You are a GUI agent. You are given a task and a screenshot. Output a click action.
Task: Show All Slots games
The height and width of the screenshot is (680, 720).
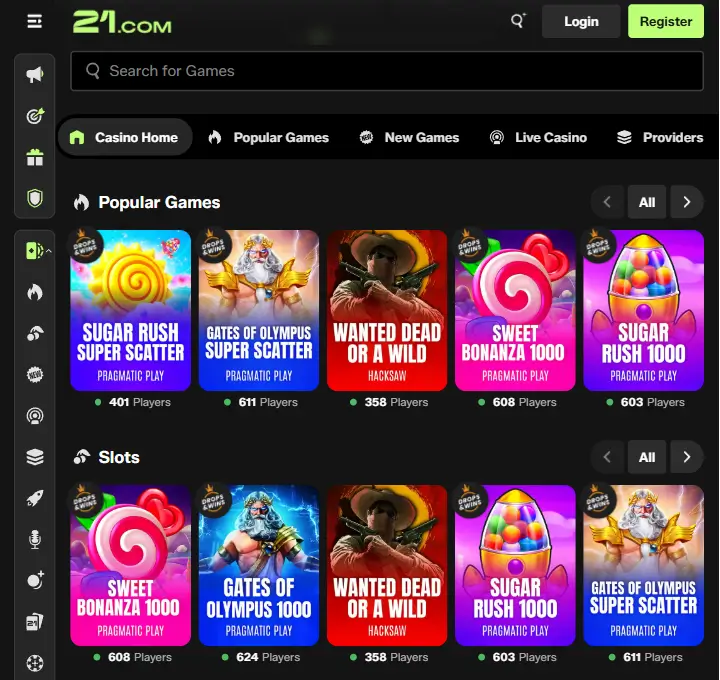tap(647, 457)
